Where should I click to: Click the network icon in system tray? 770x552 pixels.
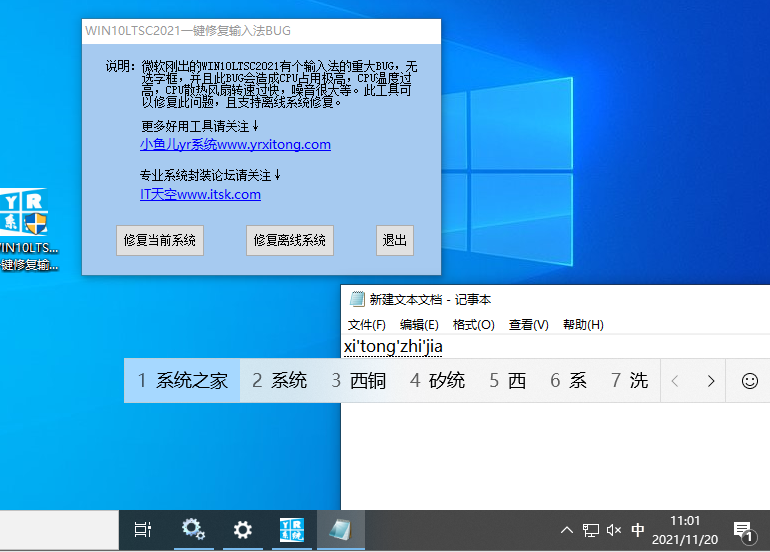[591, 531]
